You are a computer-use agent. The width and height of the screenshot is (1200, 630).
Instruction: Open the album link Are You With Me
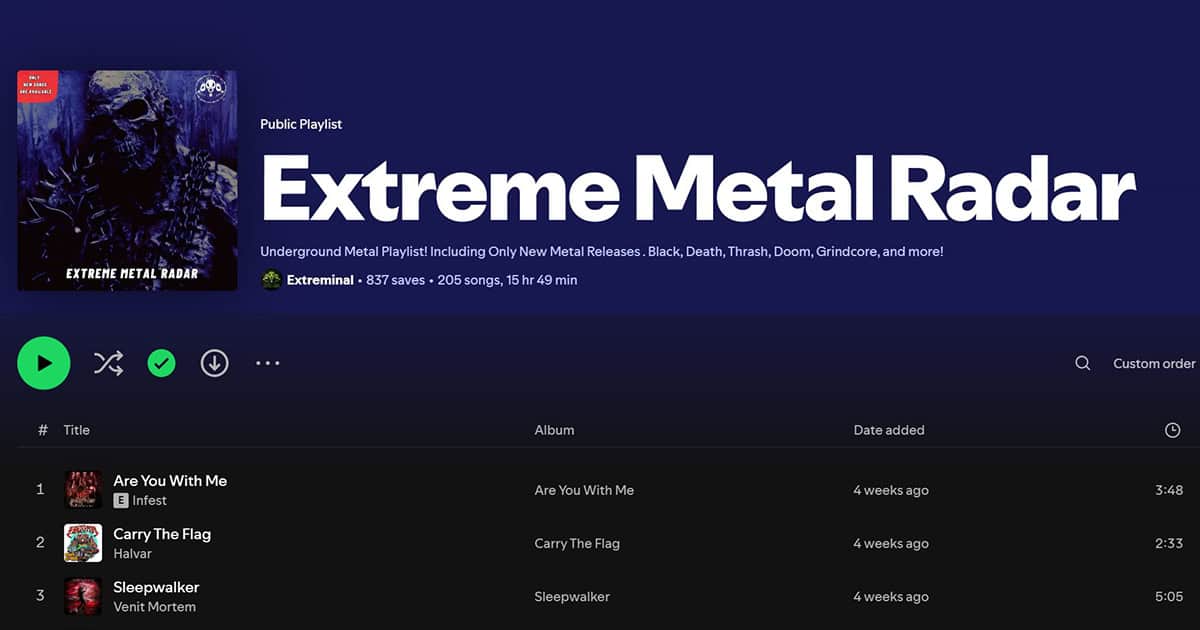click(x=584, y=490)
